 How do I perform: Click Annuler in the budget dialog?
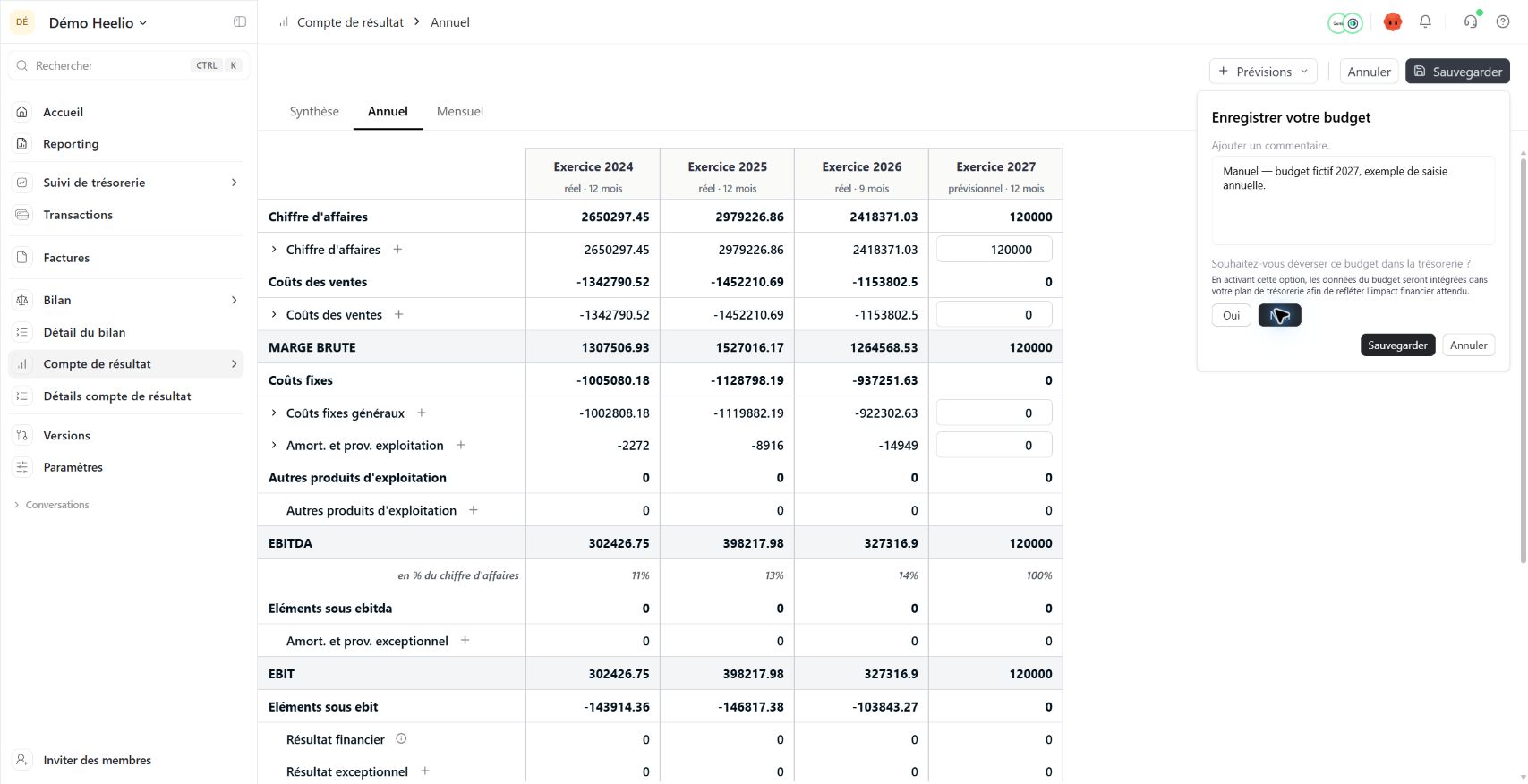pyautogui.click(x=1468, y=345)
